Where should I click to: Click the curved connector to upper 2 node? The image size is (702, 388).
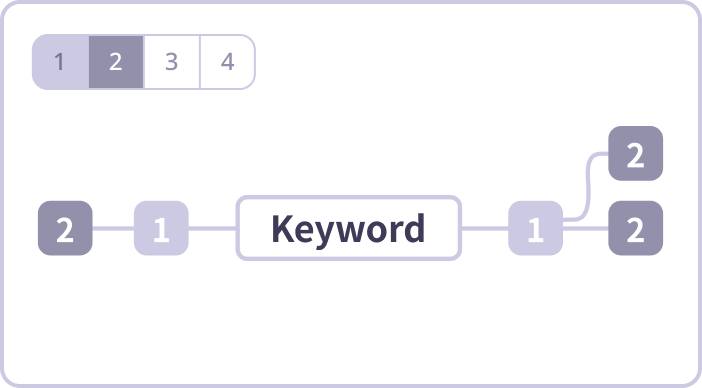coord(588,186)
